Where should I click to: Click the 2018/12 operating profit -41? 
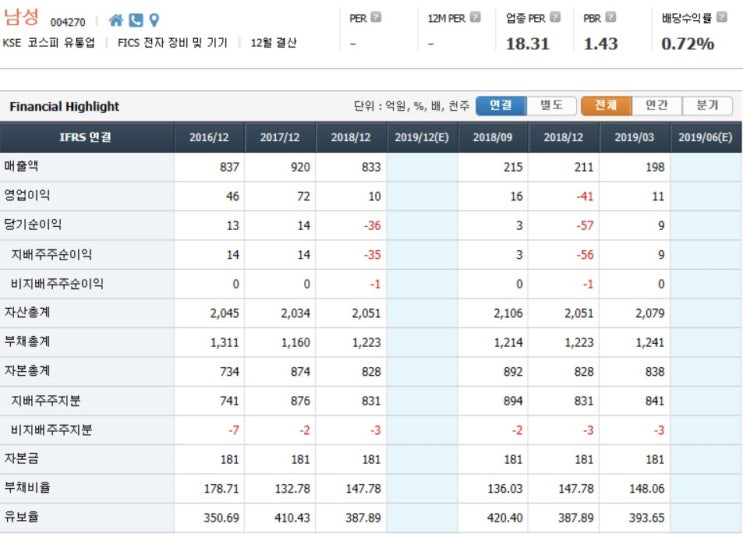pos(585,196)
